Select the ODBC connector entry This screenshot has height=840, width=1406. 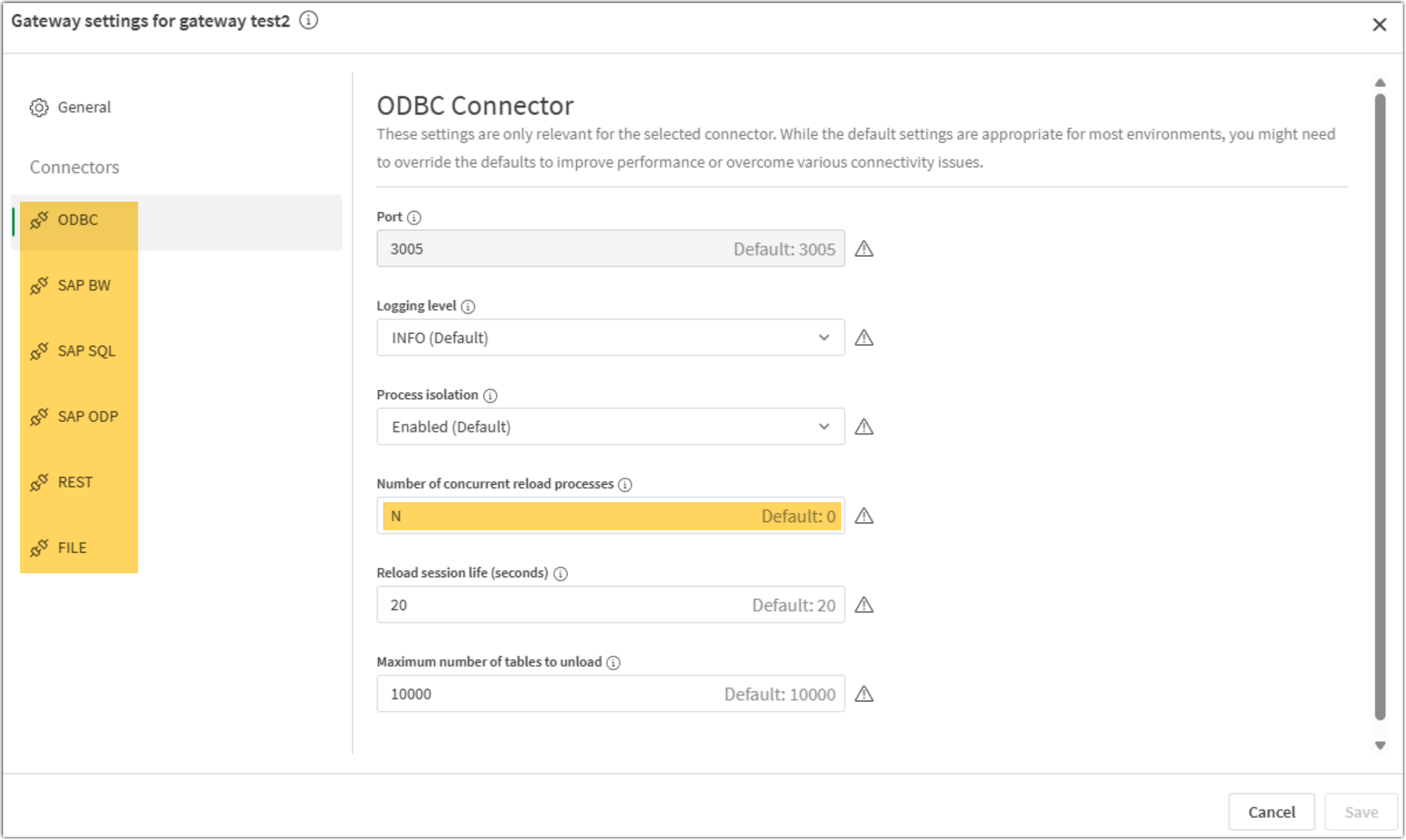177,222
